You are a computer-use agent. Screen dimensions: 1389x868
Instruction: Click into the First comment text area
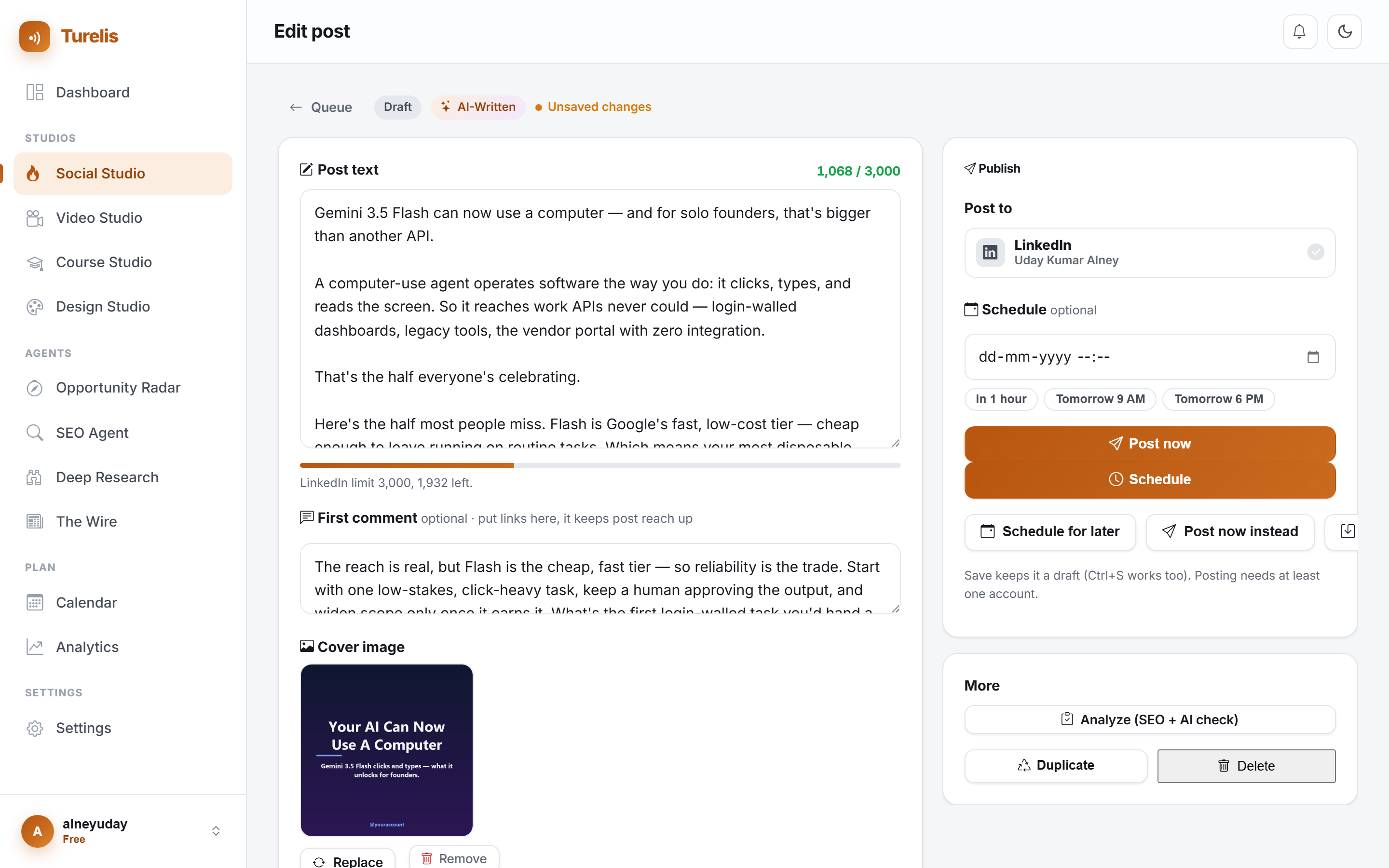(600, 579)
